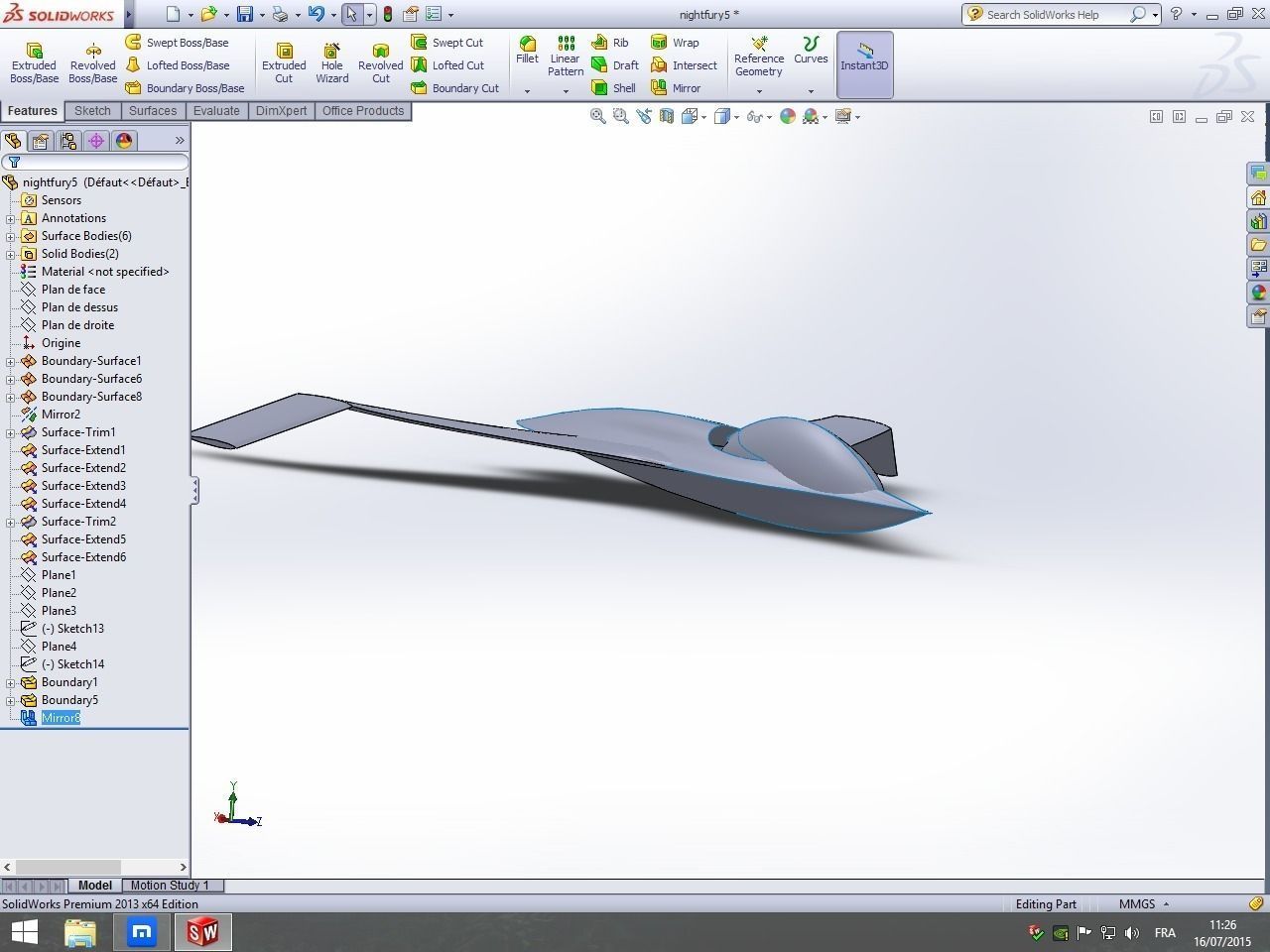Open the Display Style dropdown arrow
The image size is (1270, 952).
tap(737, 117)
